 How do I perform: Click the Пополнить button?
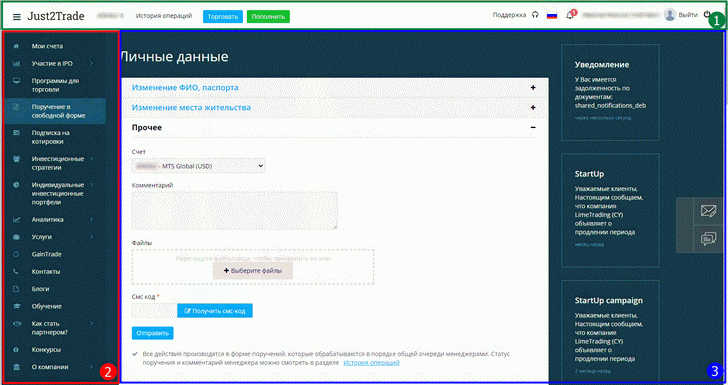click(268, 17)
